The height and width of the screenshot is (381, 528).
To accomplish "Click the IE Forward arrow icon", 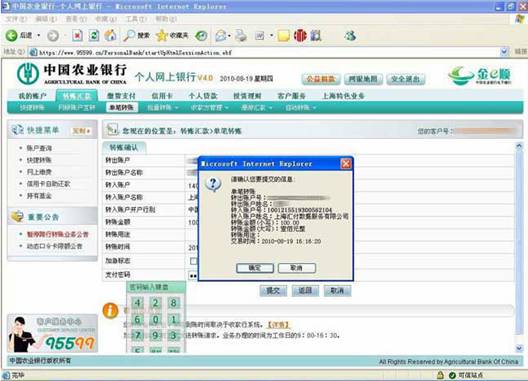I will click(53, 35).
